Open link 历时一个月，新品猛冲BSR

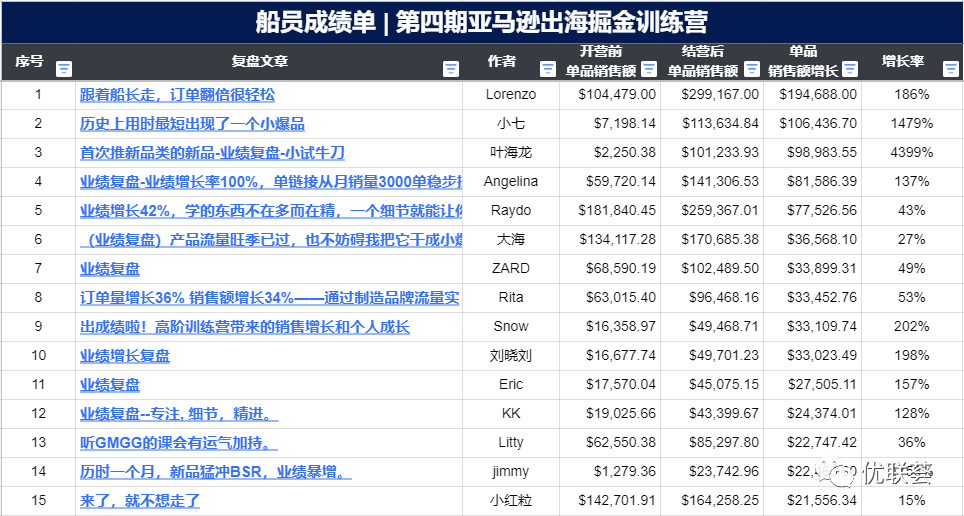(x=216, y=472)
